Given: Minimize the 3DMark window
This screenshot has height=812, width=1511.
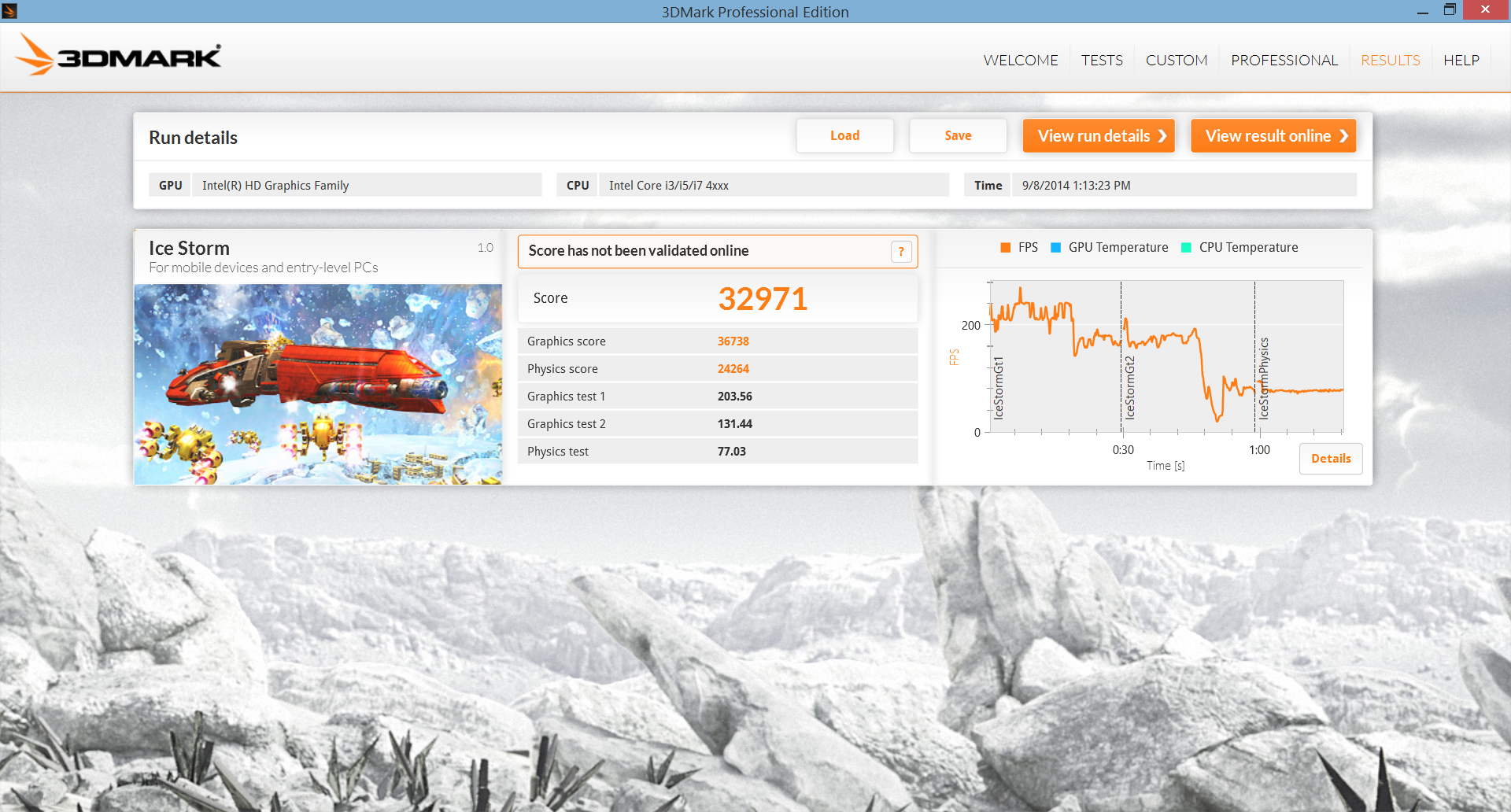Looking at the screenshot, I should [x=1422, y=11].
